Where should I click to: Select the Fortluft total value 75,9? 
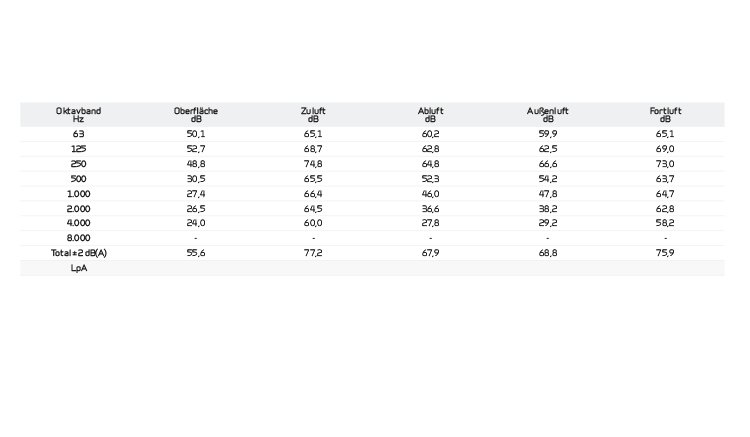pyautogui.click(x=665, y=253)
